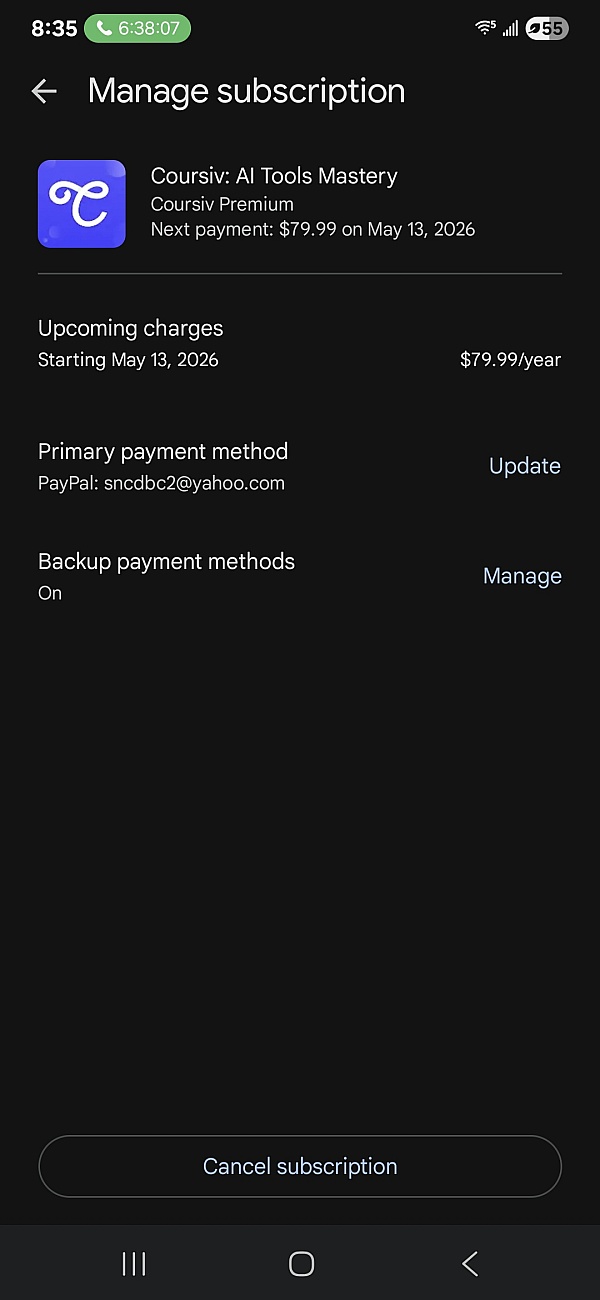
Task: Tap the status bar clock showing 8:35
Action: pyautogui.click(x=54, y=29)
